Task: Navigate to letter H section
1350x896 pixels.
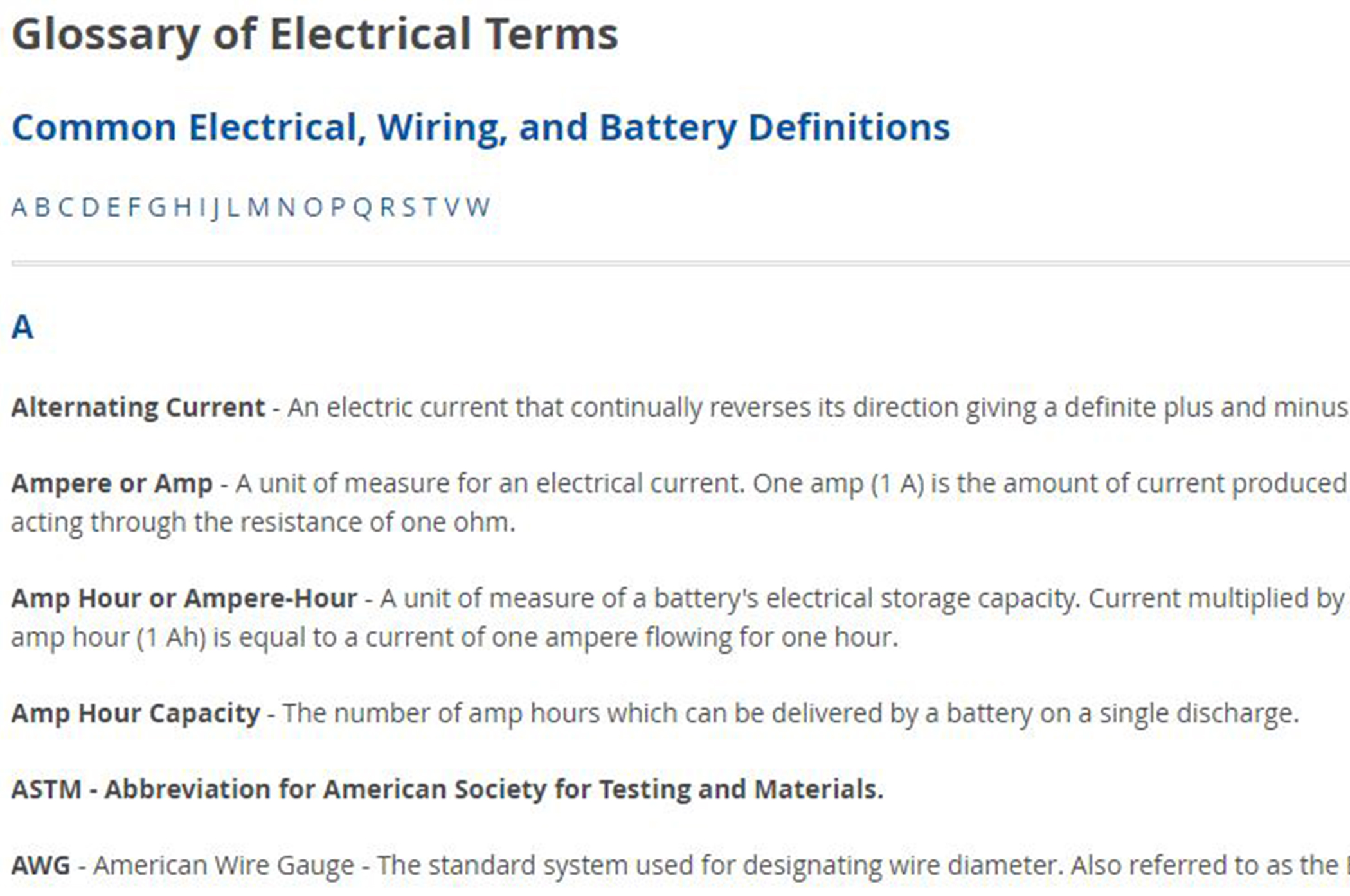Action: pyautogui.click(x=183, y=208)
